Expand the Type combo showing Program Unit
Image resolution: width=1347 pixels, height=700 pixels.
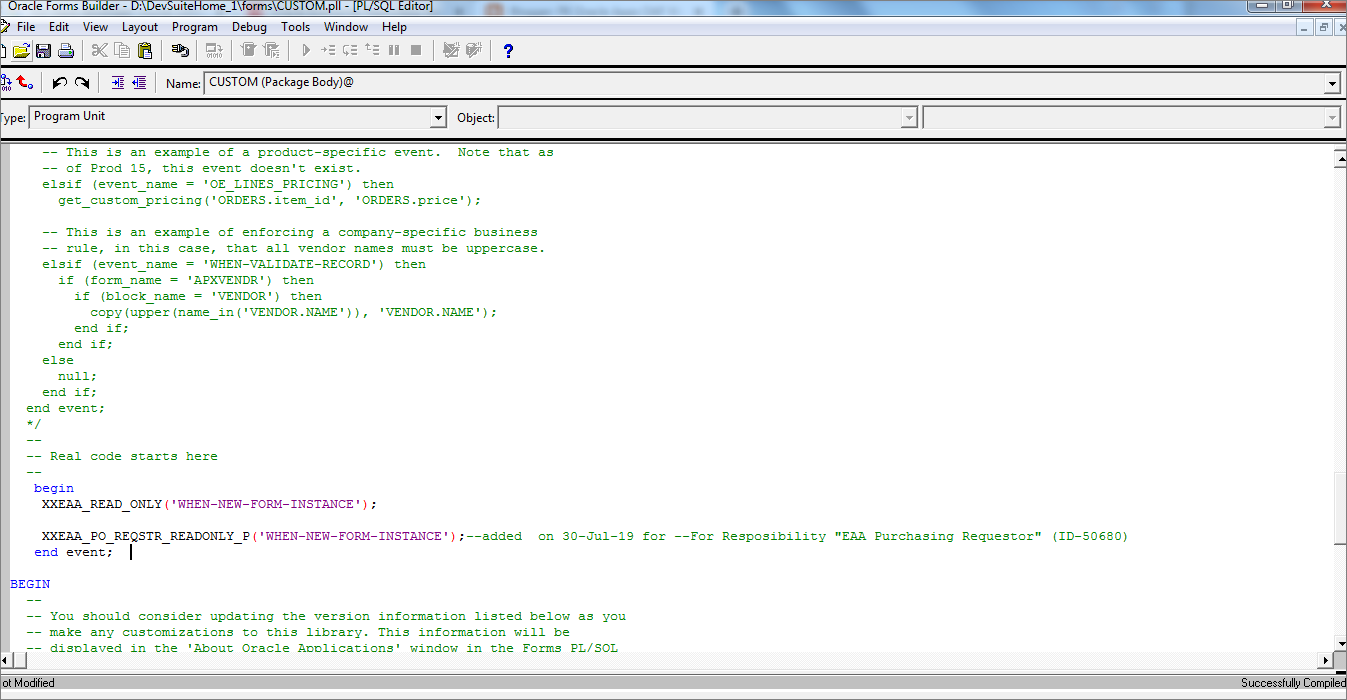click(x=438, y=117)
